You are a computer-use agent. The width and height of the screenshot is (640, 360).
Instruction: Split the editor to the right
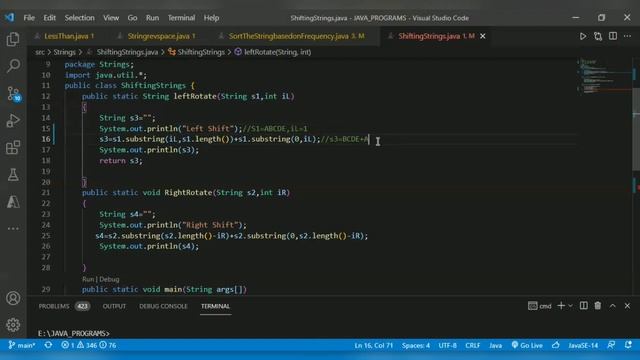point(613,36)
